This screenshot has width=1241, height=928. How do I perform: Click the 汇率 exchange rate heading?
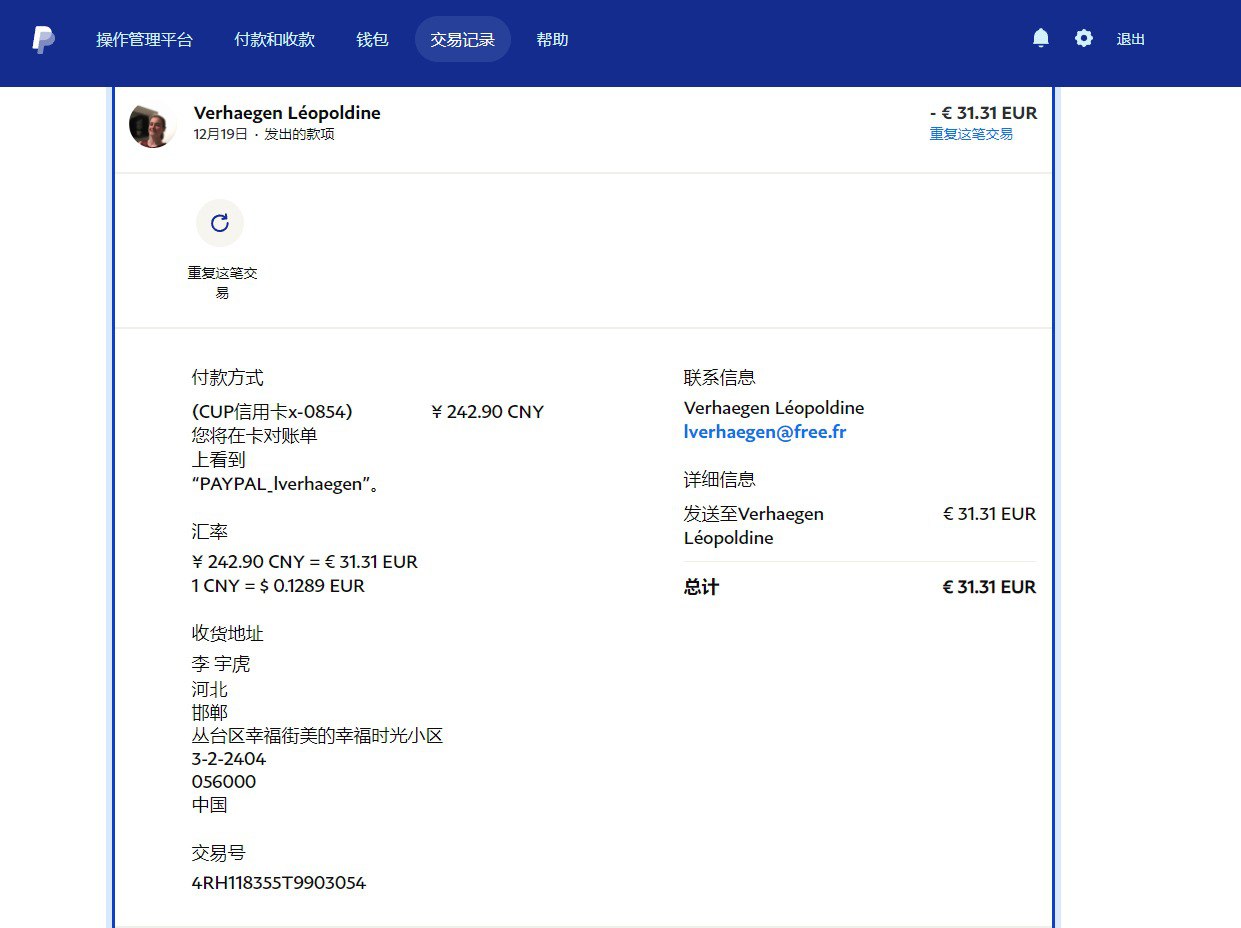pyautogui.click(x=209, y=532)
